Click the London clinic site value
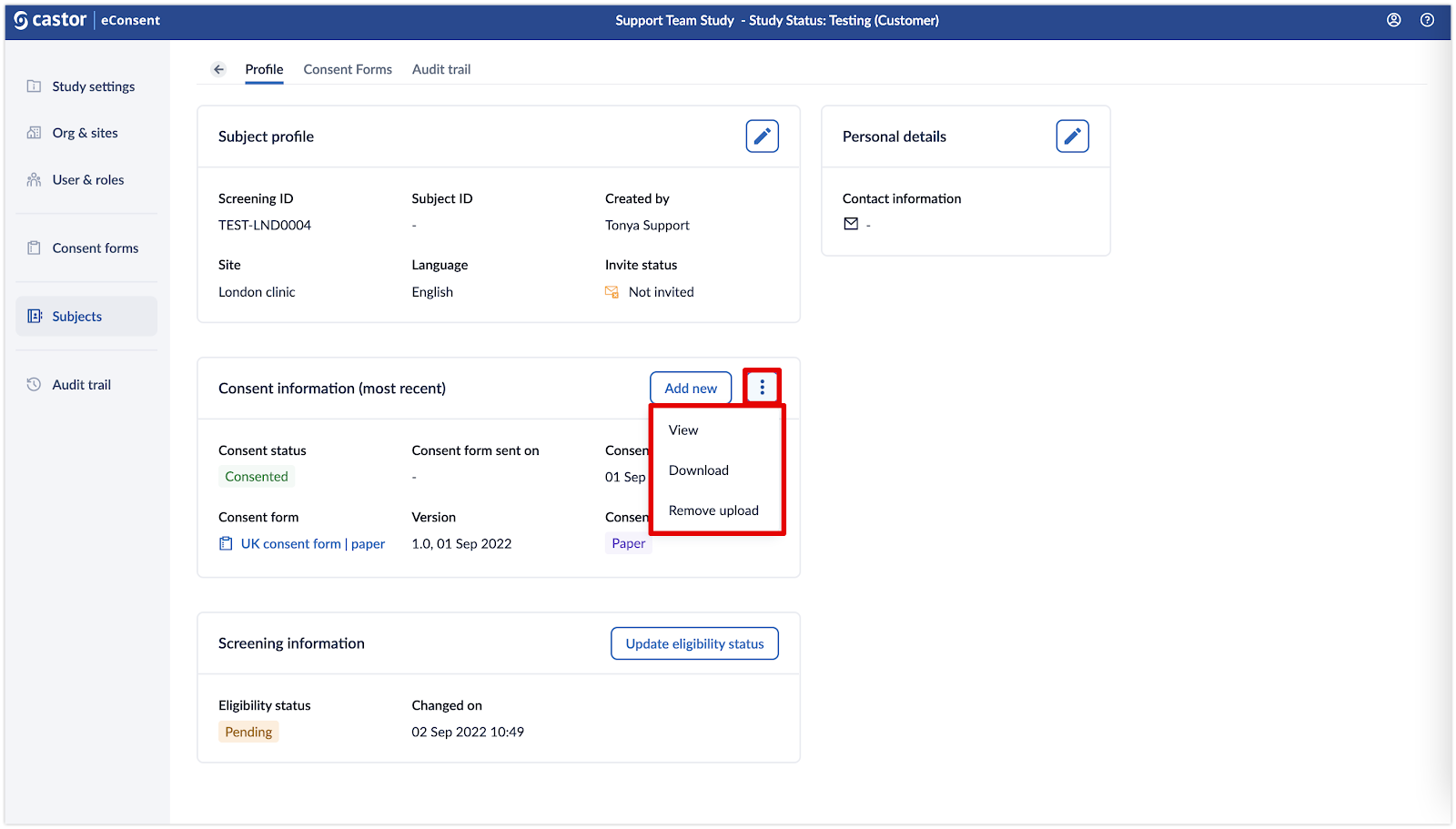This screenshot has width=1456, height=829. pos(257,292)
